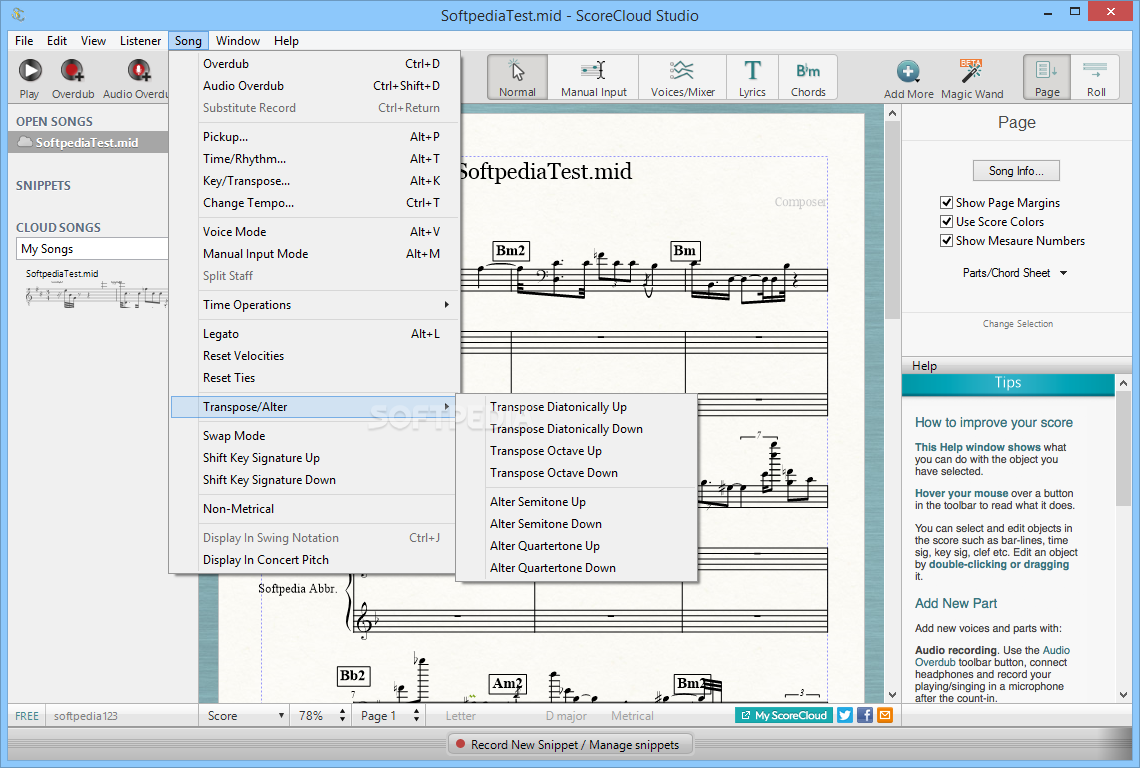Choose Shift Key Signature Up

click(315, 458)
